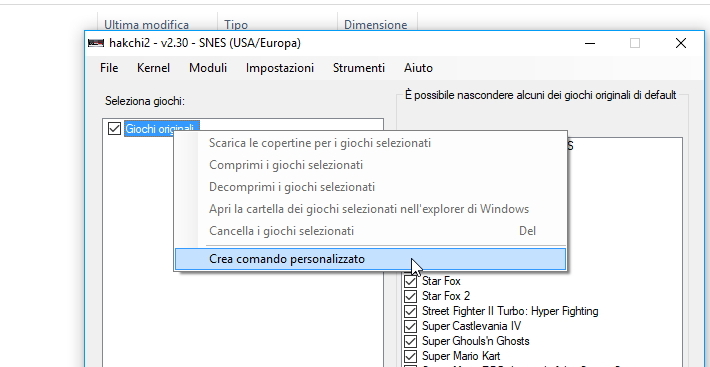Open the Moduli menu
The image size is (710, 367).
coord(208,68)
